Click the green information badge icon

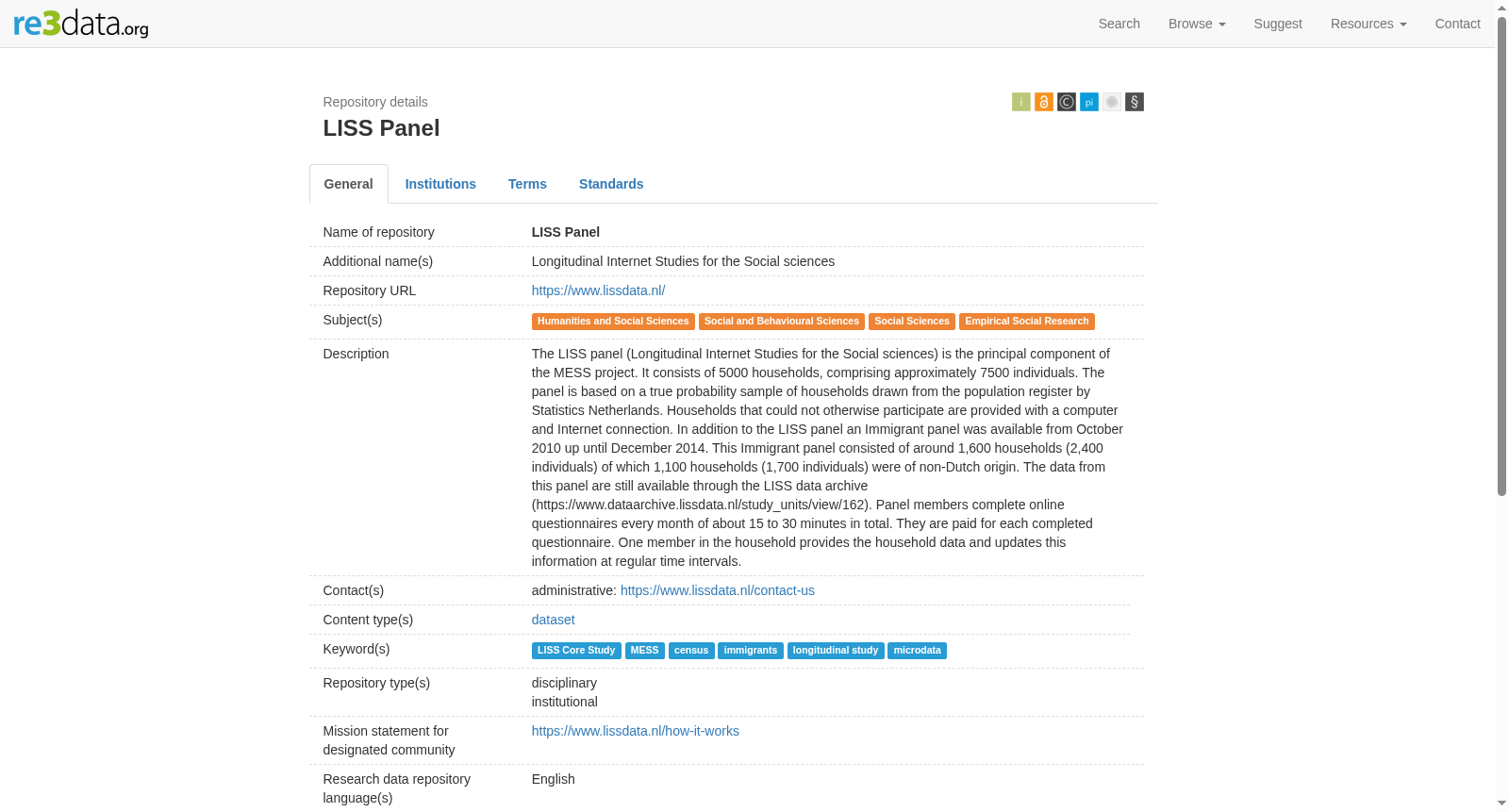click(x=1021, y=102)
